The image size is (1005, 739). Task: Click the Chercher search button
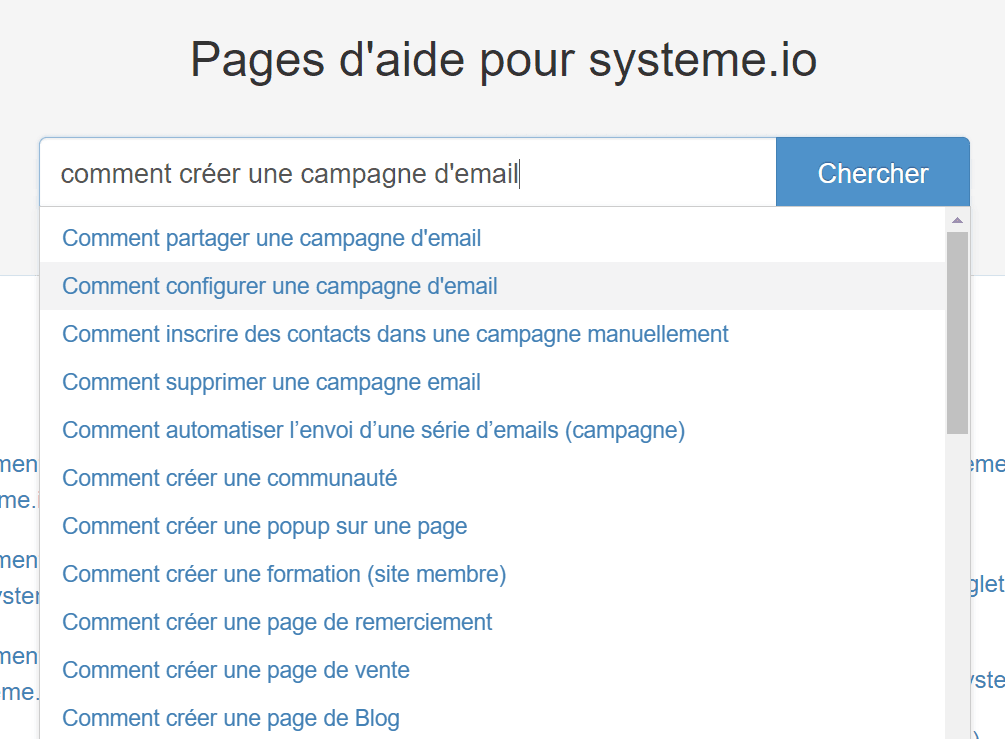pos(872,172)
